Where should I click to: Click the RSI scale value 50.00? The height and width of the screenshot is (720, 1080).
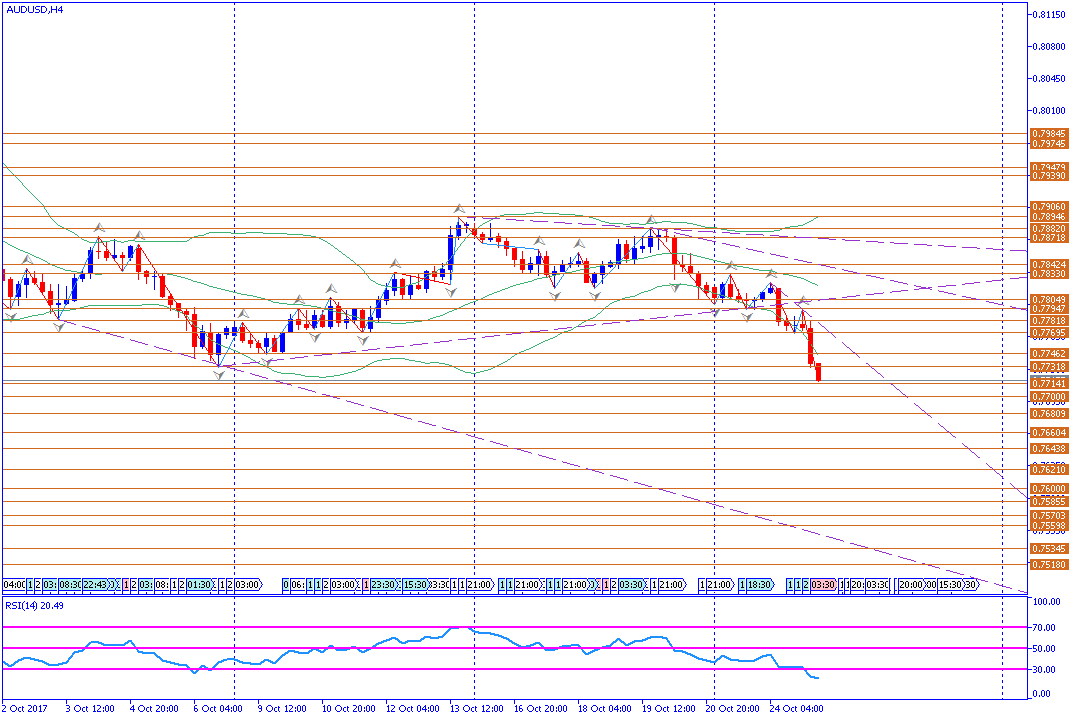pos(1045,649)
